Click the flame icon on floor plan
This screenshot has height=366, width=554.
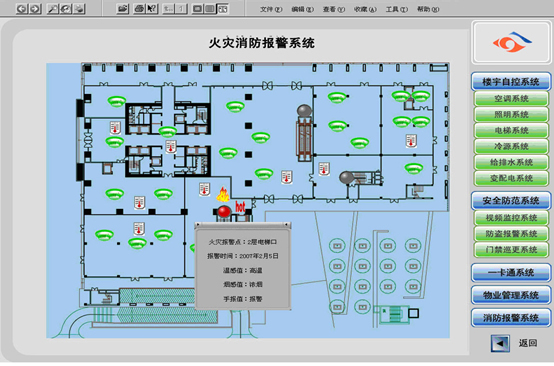click(223, 194)
